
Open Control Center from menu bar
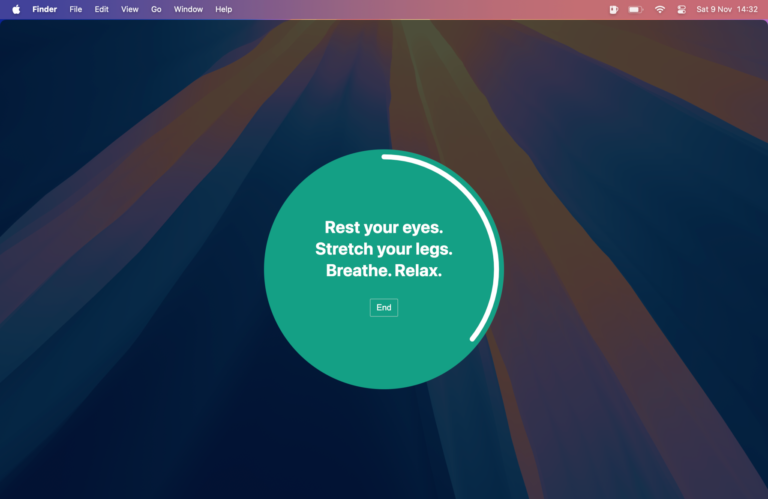(x=681, y=9)
